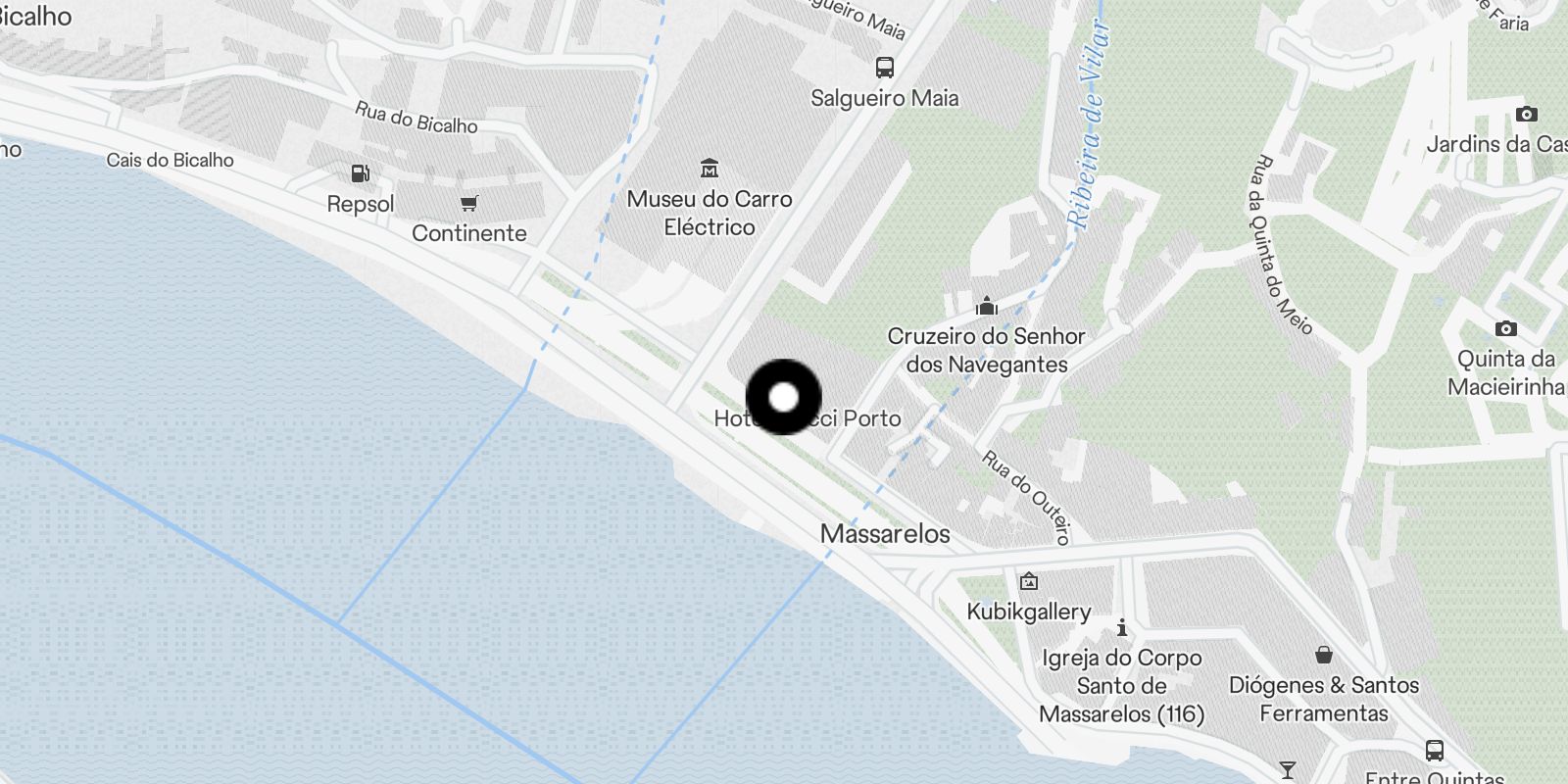Select the Diógenes & Santos Ferramentas shop icon
This screenshot has height=784, width=1568.
click(x=1324, y=655)
